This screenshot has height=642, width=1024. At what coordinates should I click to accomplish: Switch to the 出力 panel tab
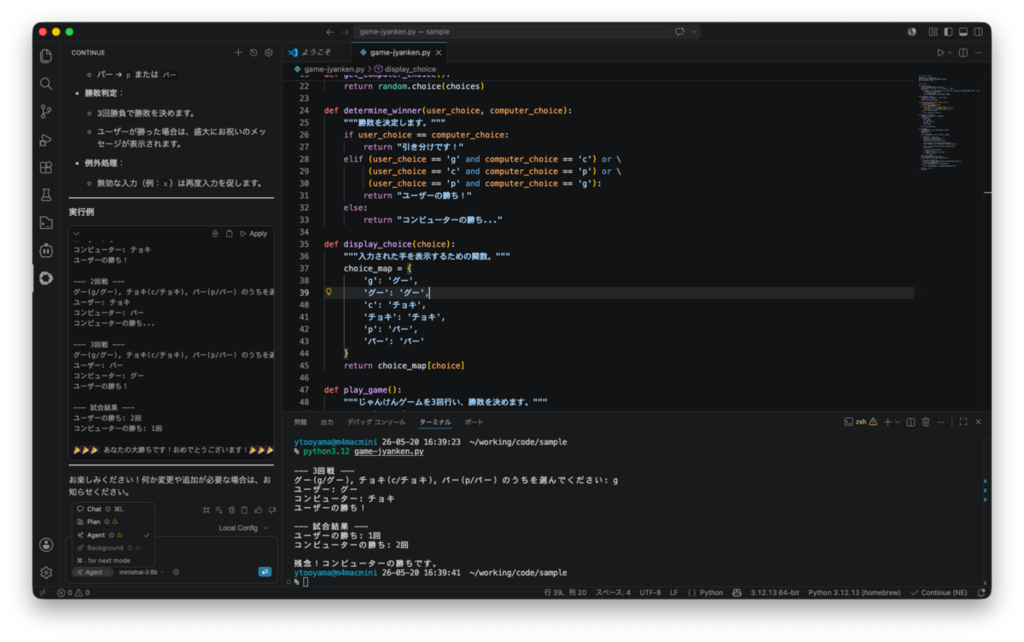pyautogui.click(x=327, y=422)
